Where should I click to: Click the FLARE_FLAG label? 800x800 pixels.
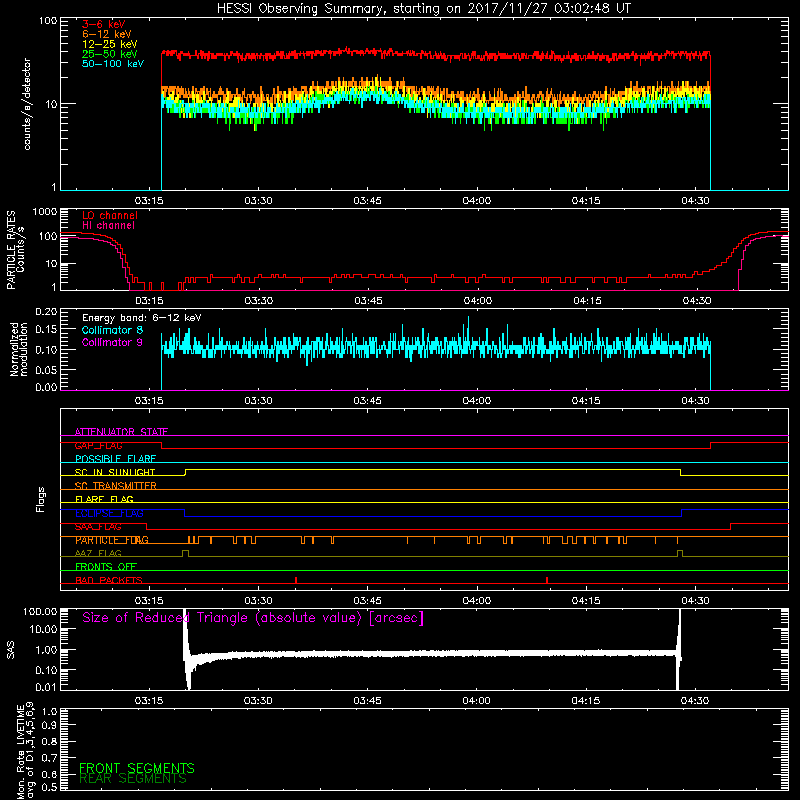click(x=104, y=499)
